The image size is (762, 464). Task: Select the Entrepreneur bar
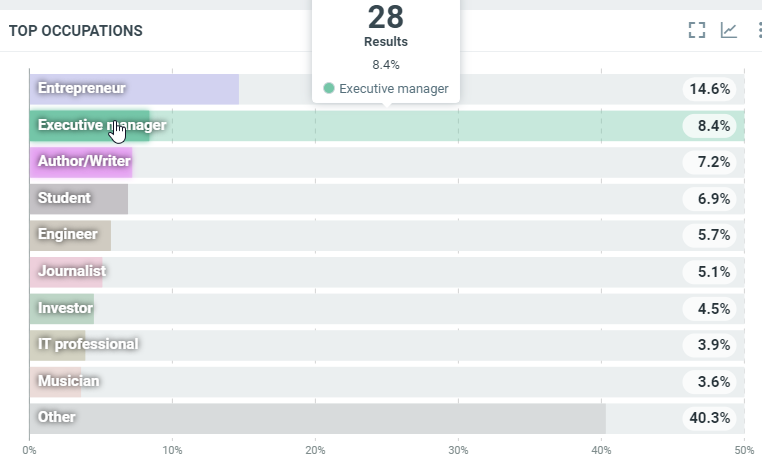(134, 89)
